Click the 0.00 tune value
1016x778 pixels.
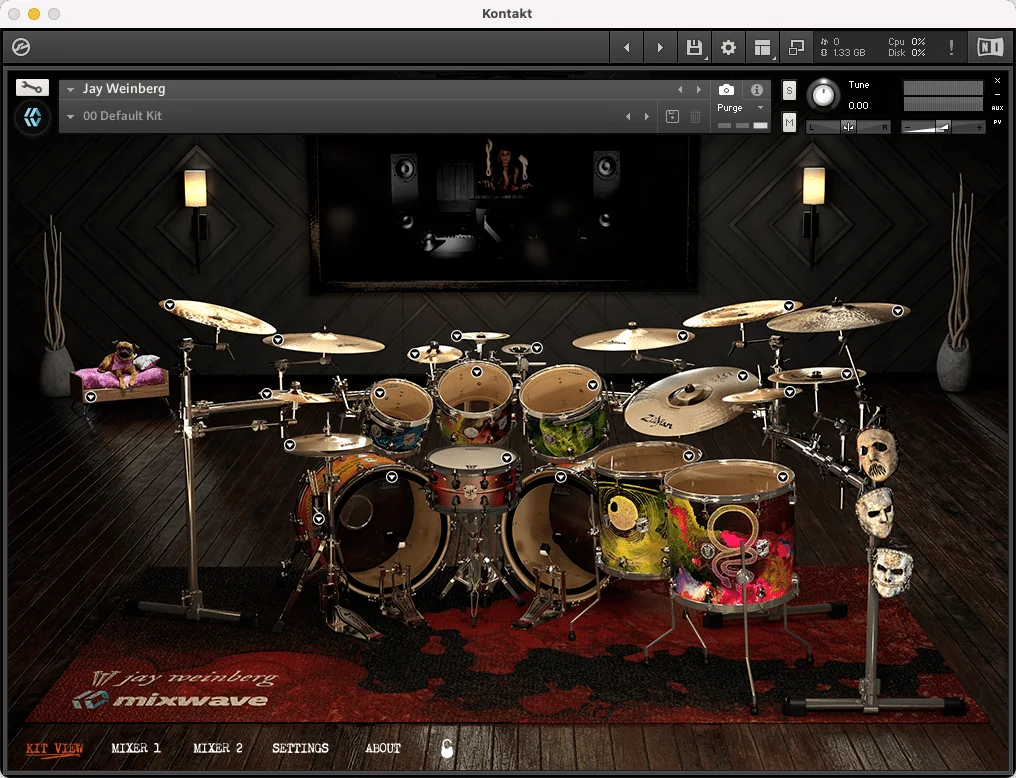pos(858,106)
